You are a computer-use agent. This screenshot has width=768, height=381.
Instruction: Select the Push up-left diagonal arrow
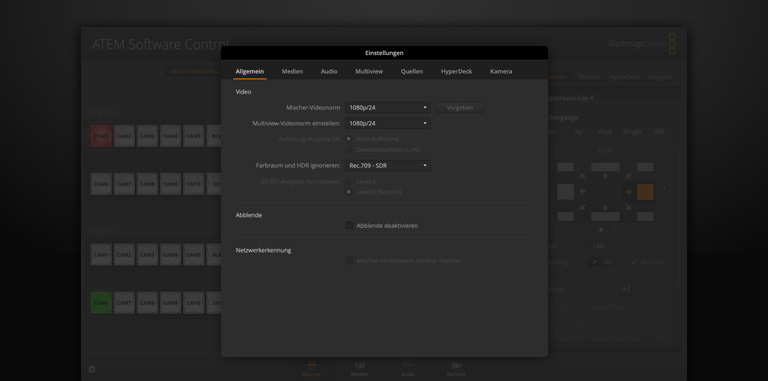coord(582,176)
